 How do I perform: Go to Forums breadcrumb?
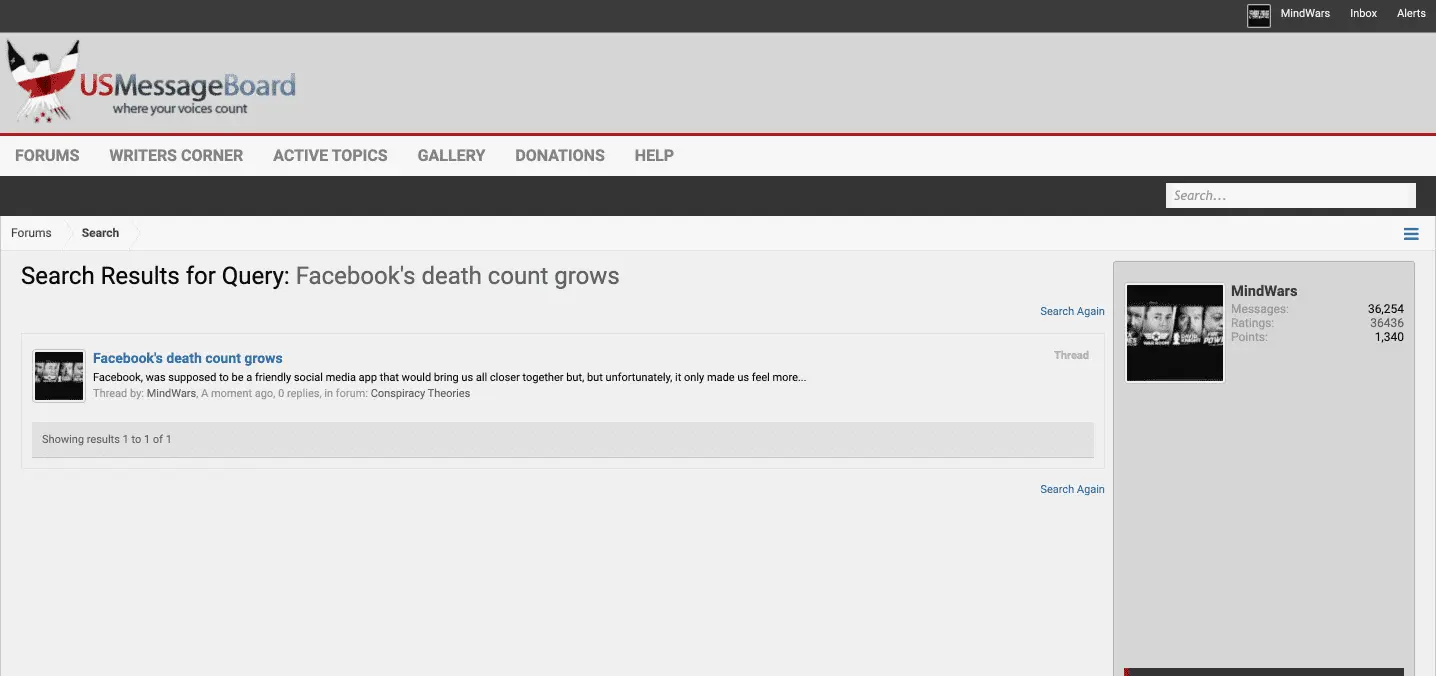pos(31,233)
